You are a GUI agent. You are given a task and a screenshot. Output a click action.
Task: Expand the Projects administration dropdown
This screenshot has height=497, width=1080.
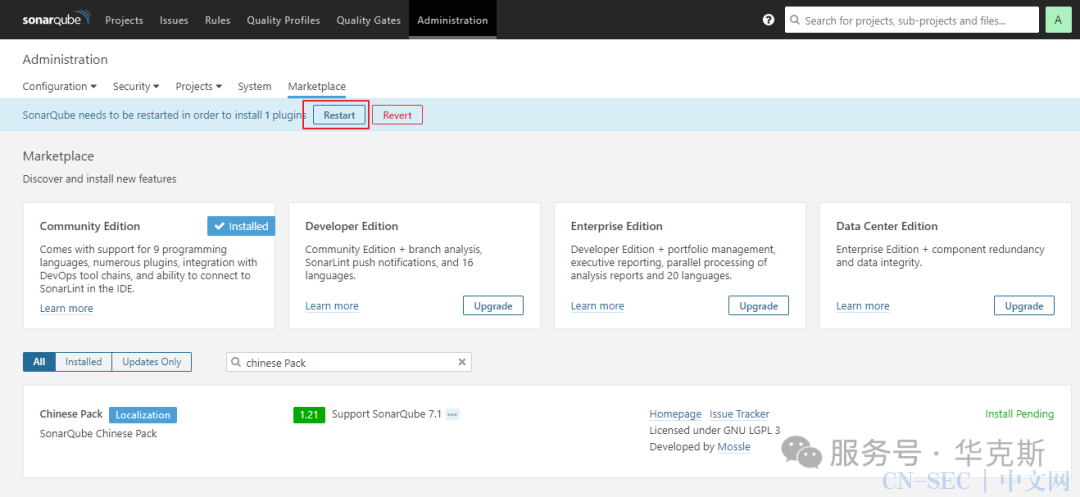coord(198,86)
